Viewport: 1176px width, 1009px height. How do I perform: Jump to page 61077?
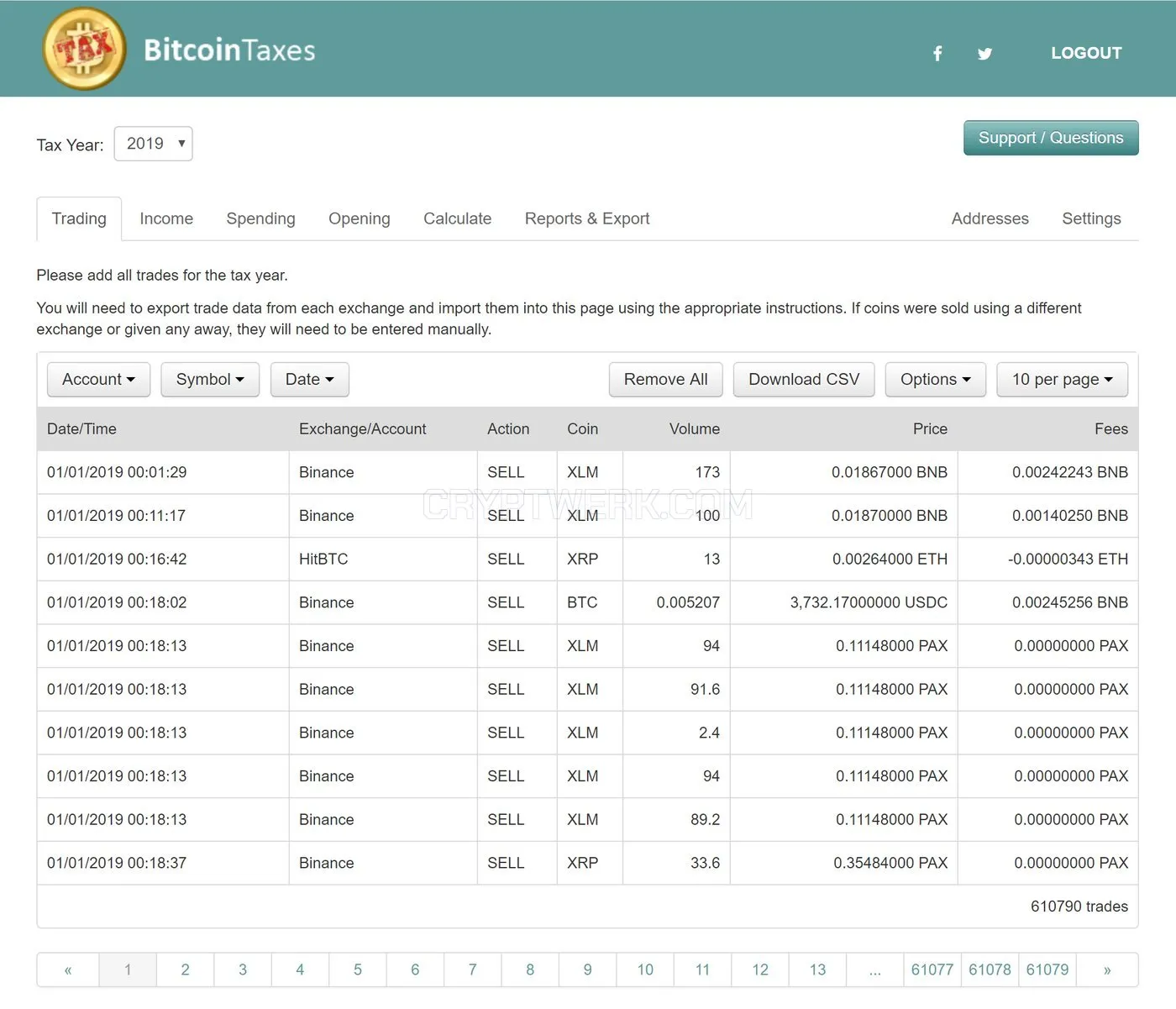(932, 970)
